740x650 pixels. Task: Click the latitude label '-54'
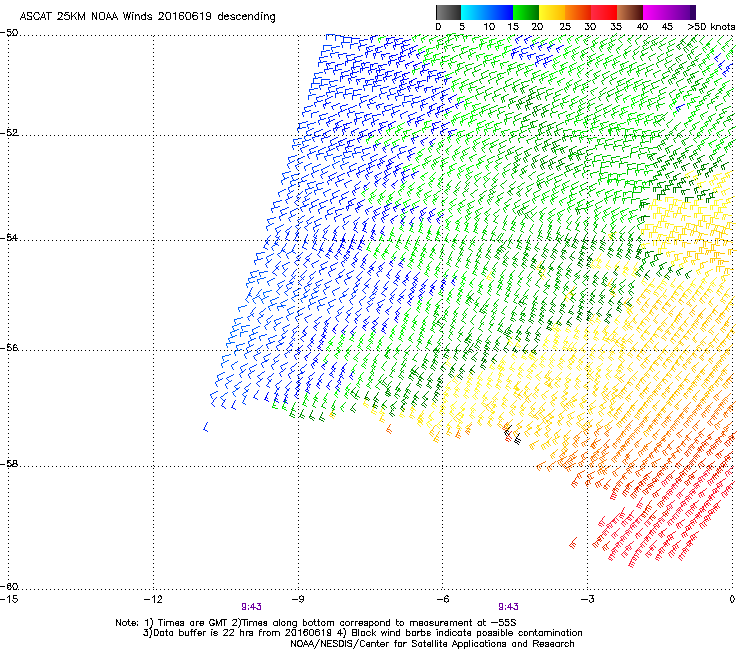[x=9, y=237]
